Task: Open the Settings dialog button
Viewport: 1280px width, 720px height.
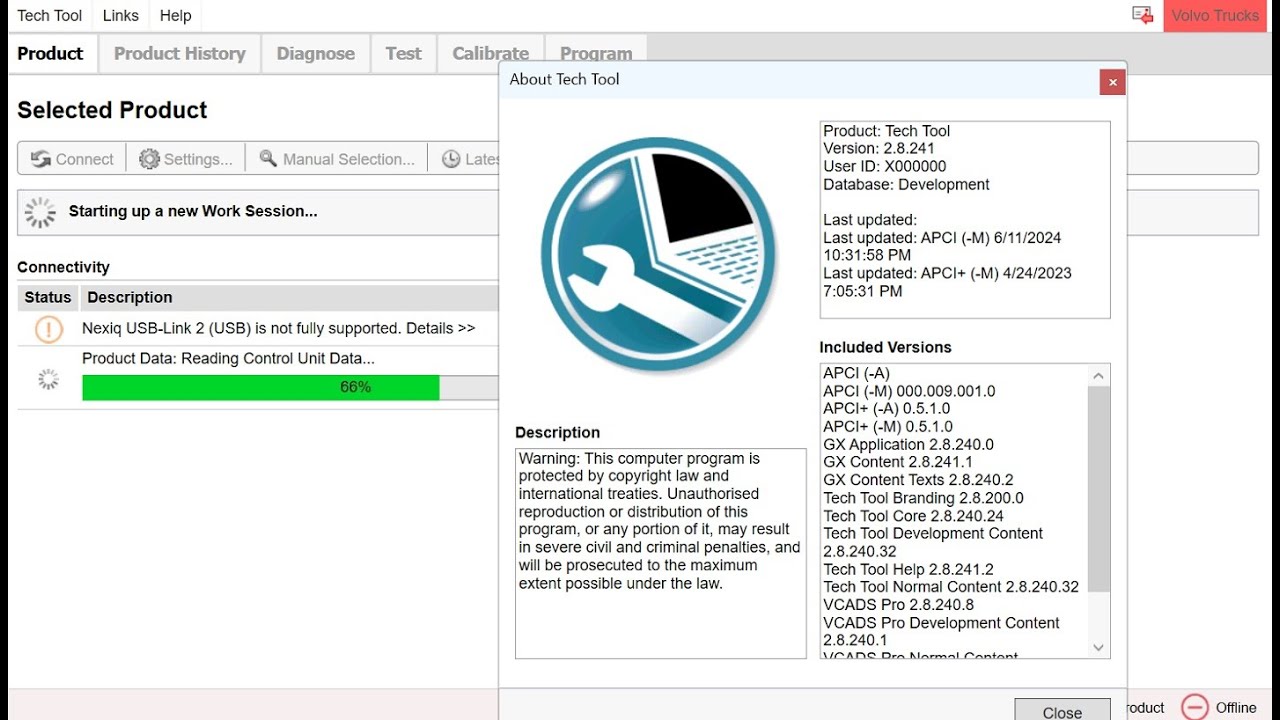Action: 186,159
